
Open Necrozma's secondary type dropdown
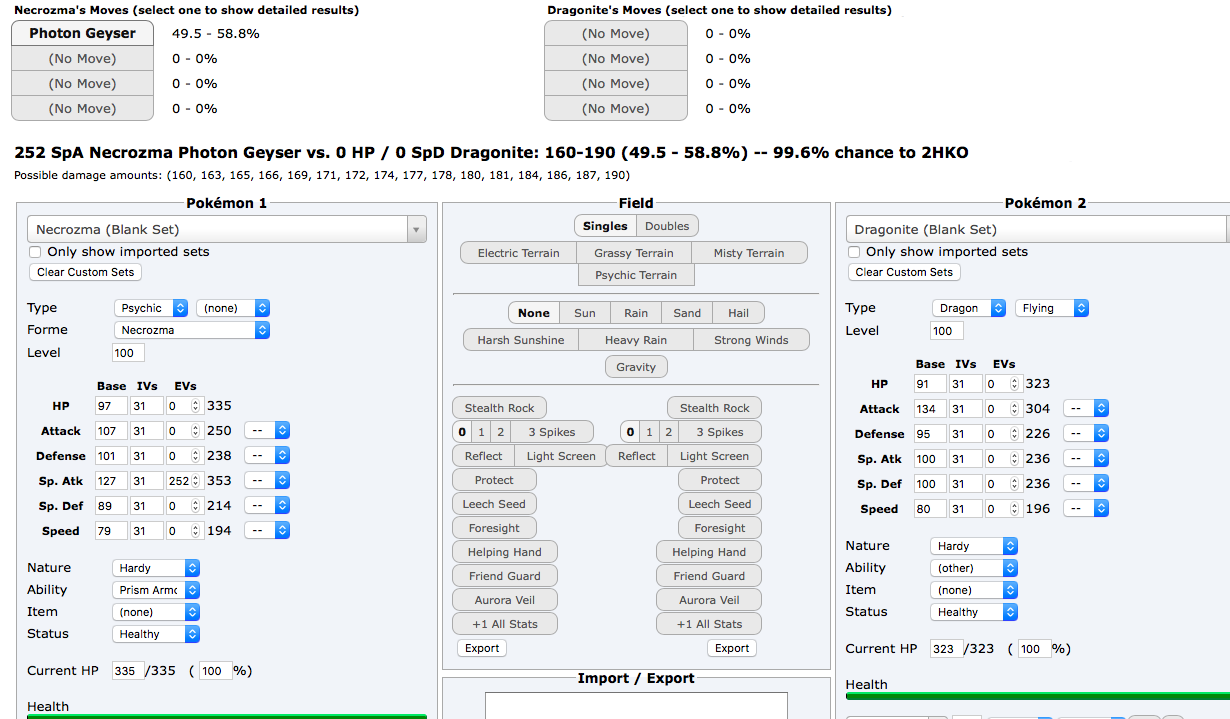[x=233, y=308]
